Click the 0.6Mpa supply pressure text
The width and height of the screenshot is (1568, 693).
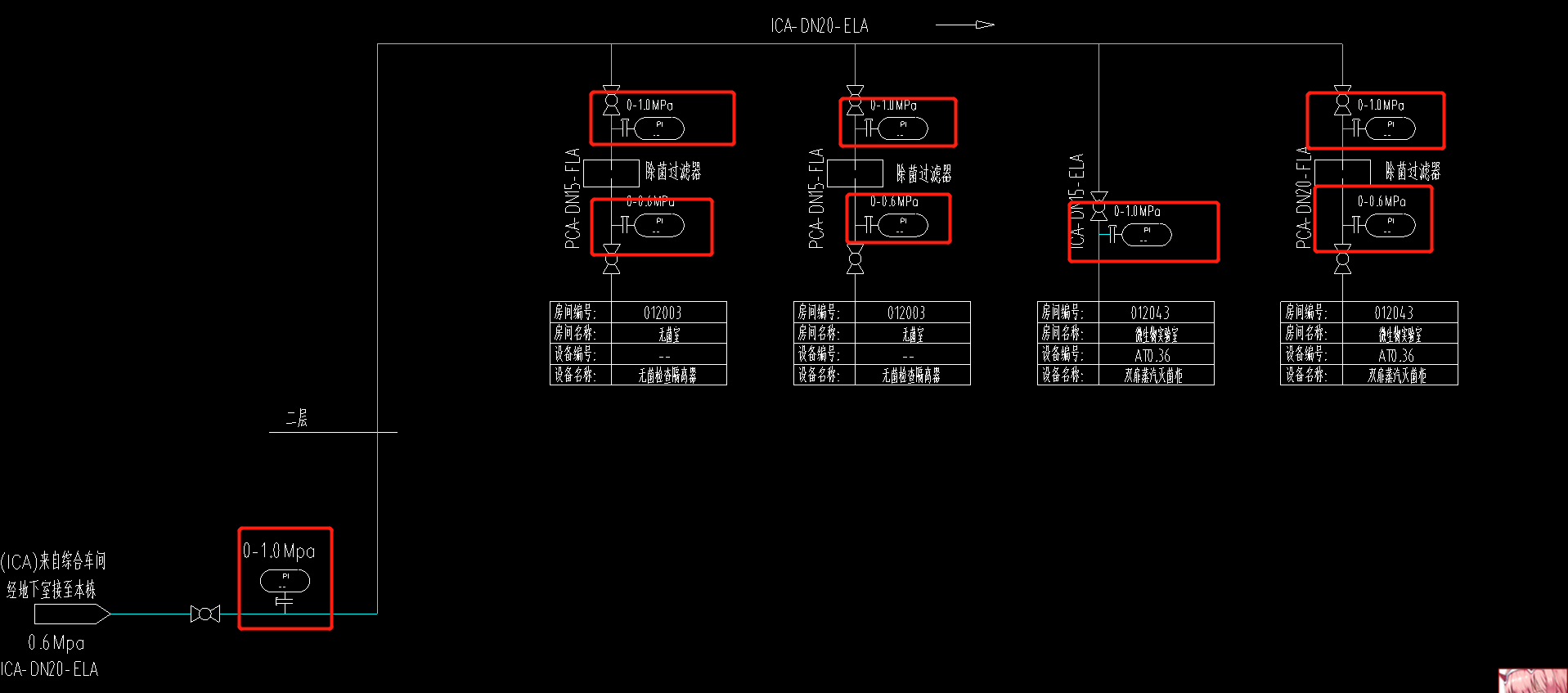pos(56,642)
